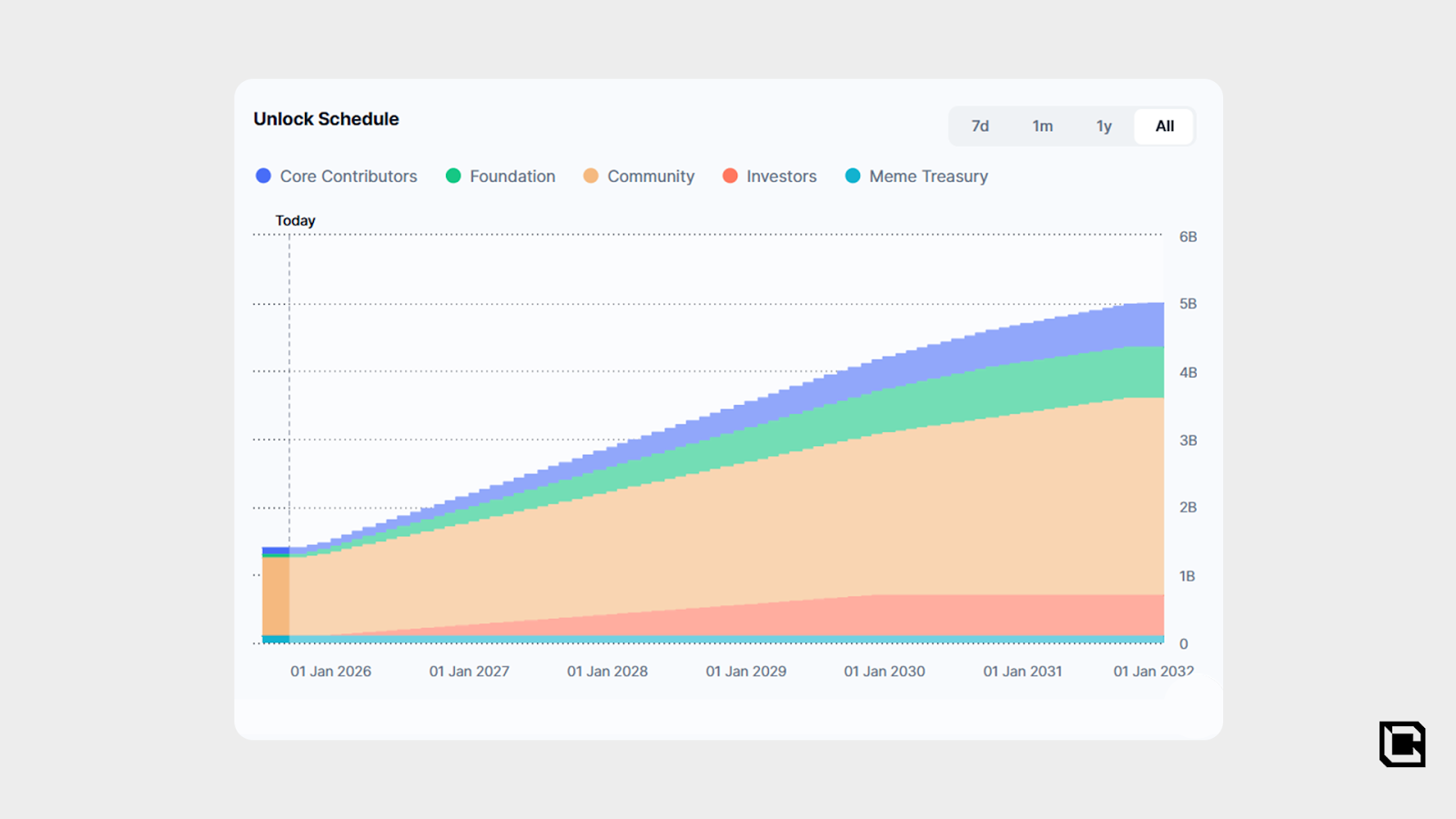This screenshot has width=1456, height=819.
Task: Toggle the Meme Treasury legend entry
Action: [927, 177]
